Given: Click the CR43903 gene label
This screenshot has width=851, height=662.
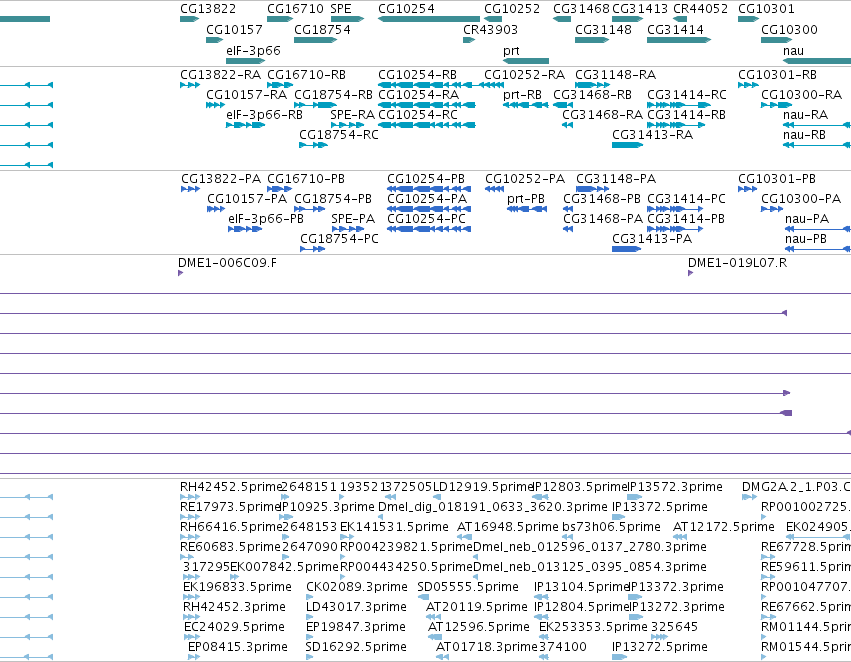Looking at the screenshot, I should 490,29.
